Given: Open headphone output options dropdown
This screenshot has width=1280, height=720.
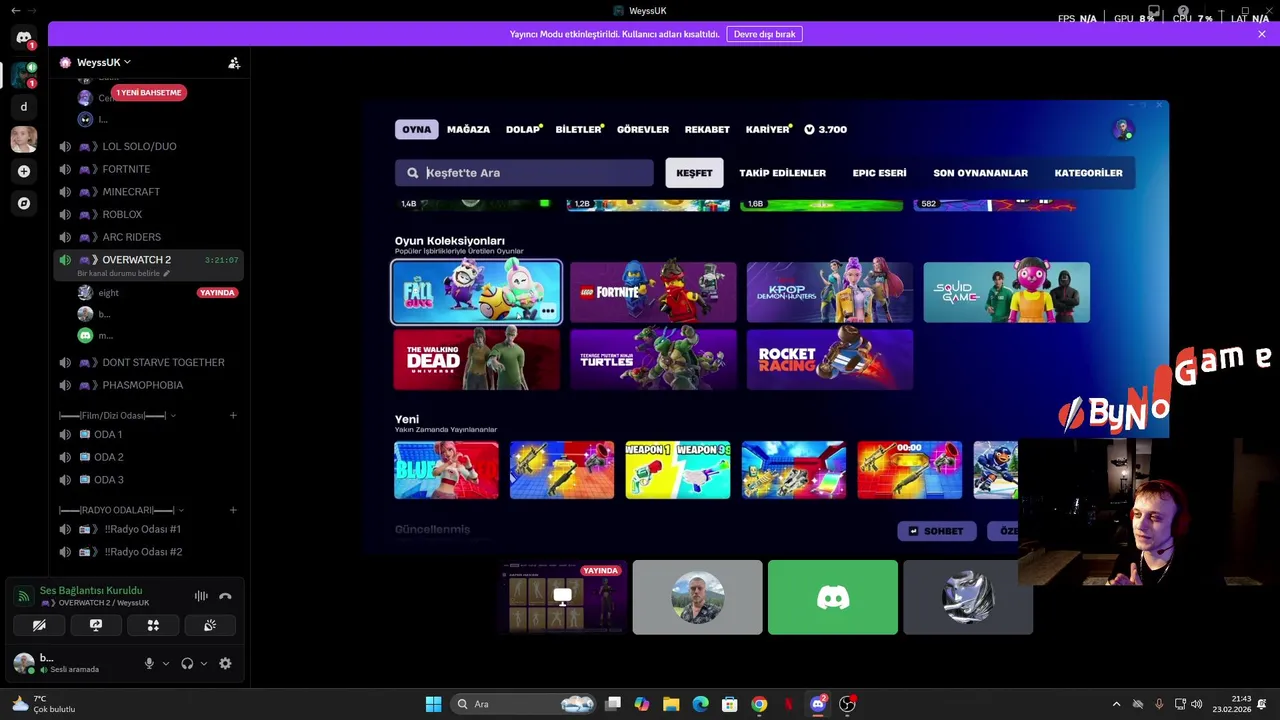Looking at the screenshot, I should click(204, 663).
